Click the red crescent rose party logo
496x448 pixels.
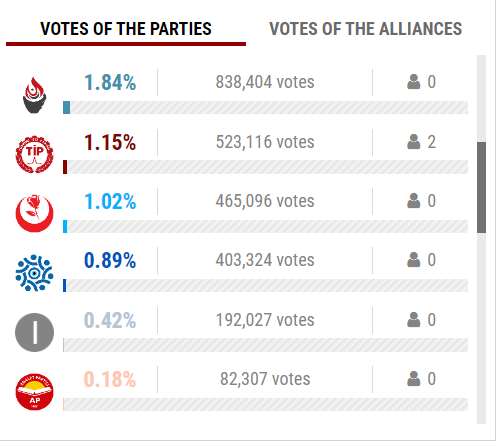click(x=34, y=213)
